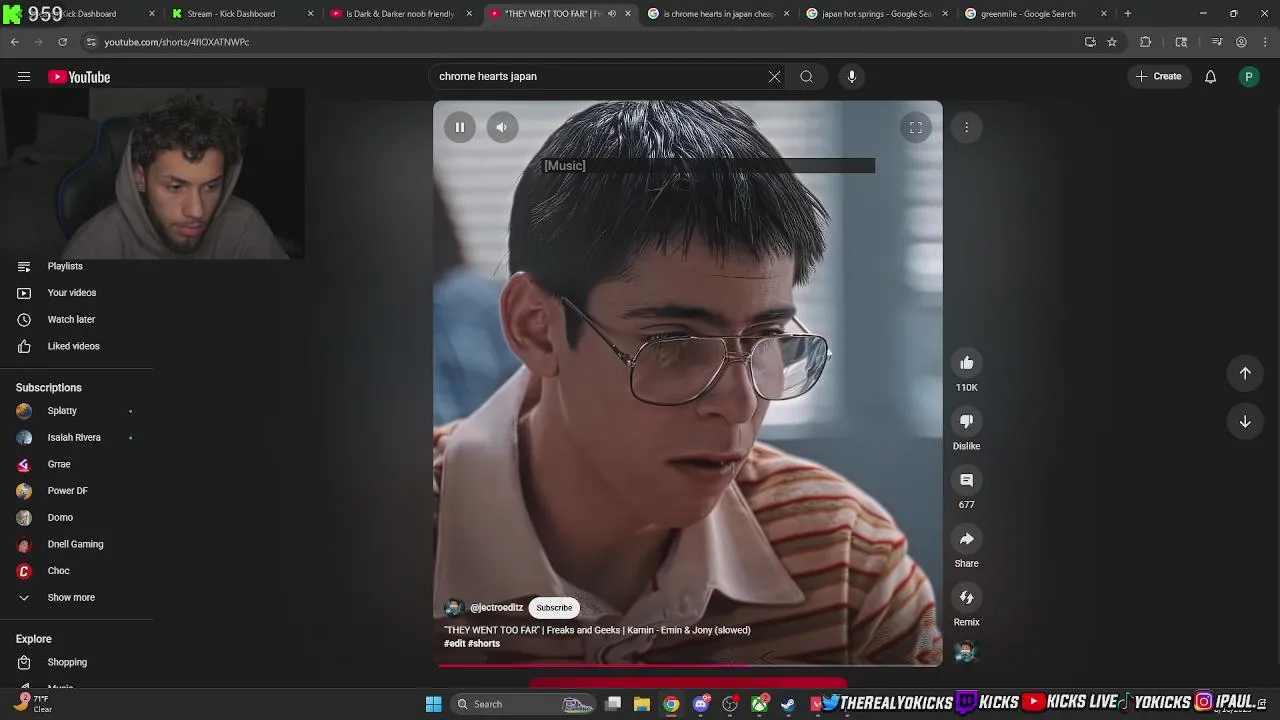
Task: Run search with the magnifier button
Action: [806, 77]
